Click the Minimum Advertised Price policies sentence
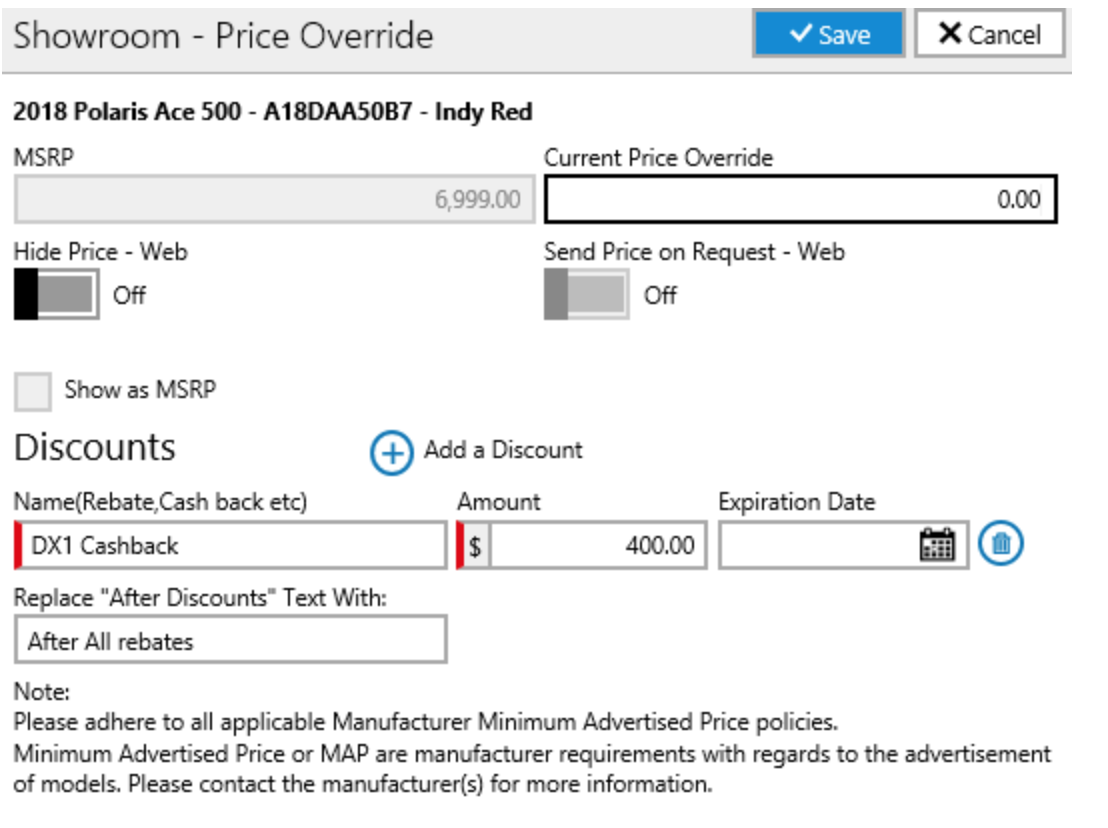The image size is (1108, 828). tap(425, 722)
